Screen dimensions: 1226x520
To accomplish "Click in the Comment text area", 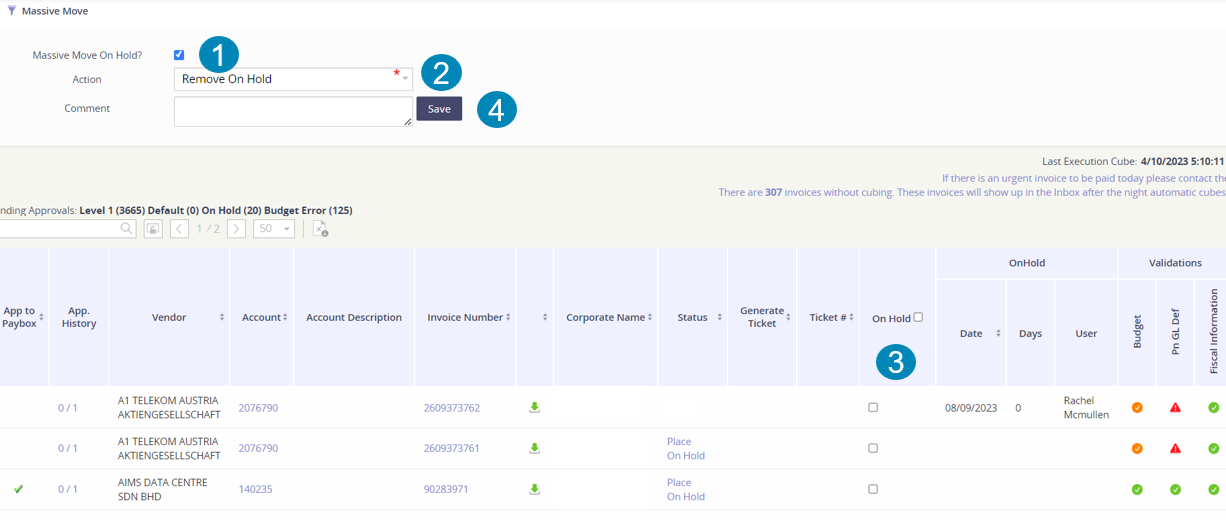I will (293, 111).
